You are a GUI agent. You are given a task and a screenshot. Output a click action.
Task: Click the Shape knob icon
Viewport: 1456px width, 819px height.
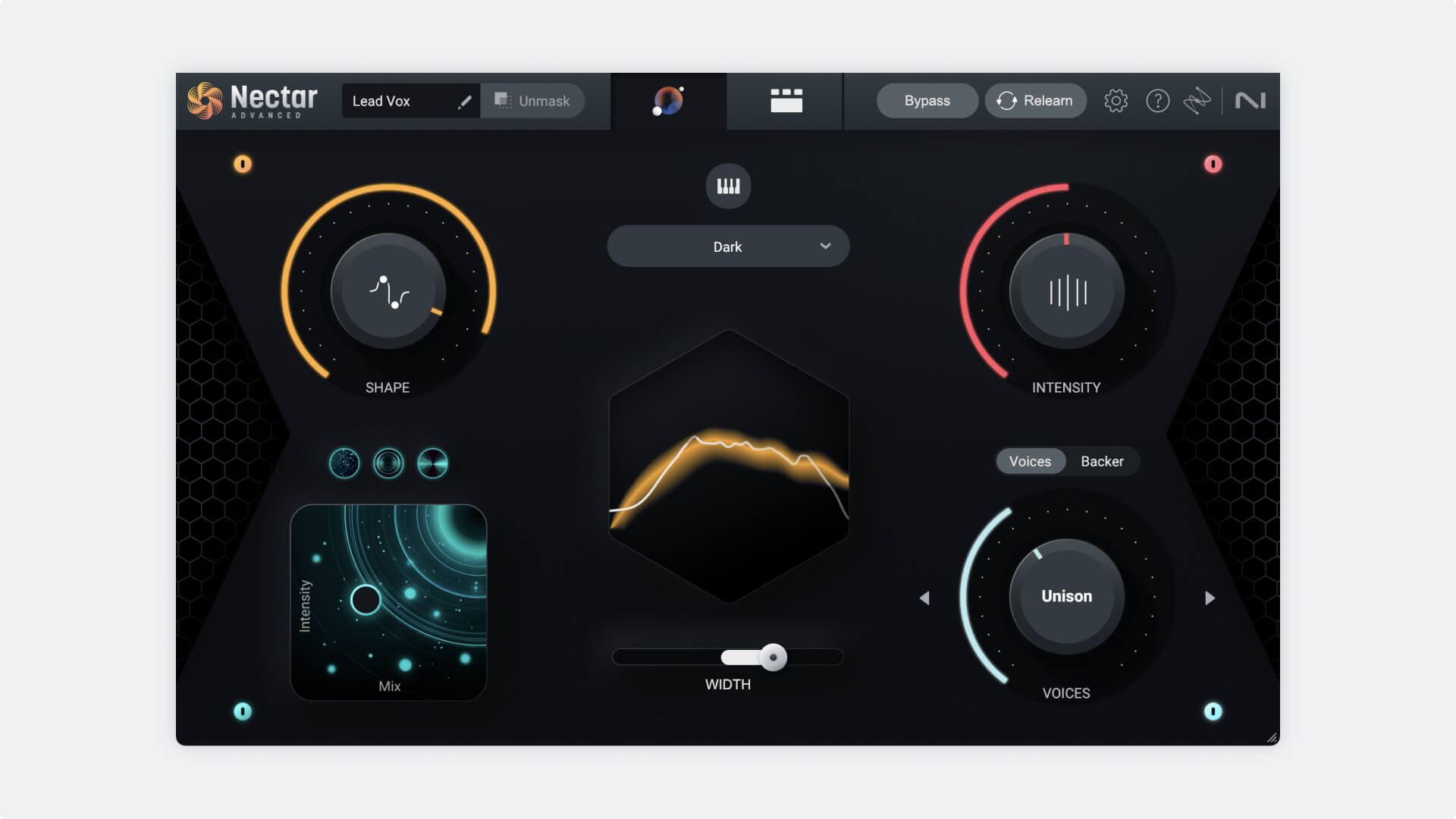(x=388, y=290)
